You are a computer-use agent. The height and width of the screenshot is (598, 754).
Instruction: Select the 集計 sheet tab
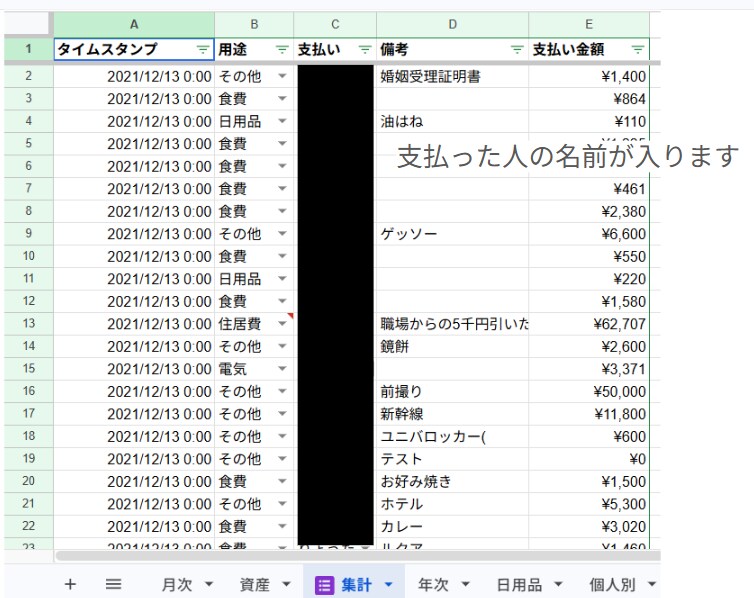point(356,585)
